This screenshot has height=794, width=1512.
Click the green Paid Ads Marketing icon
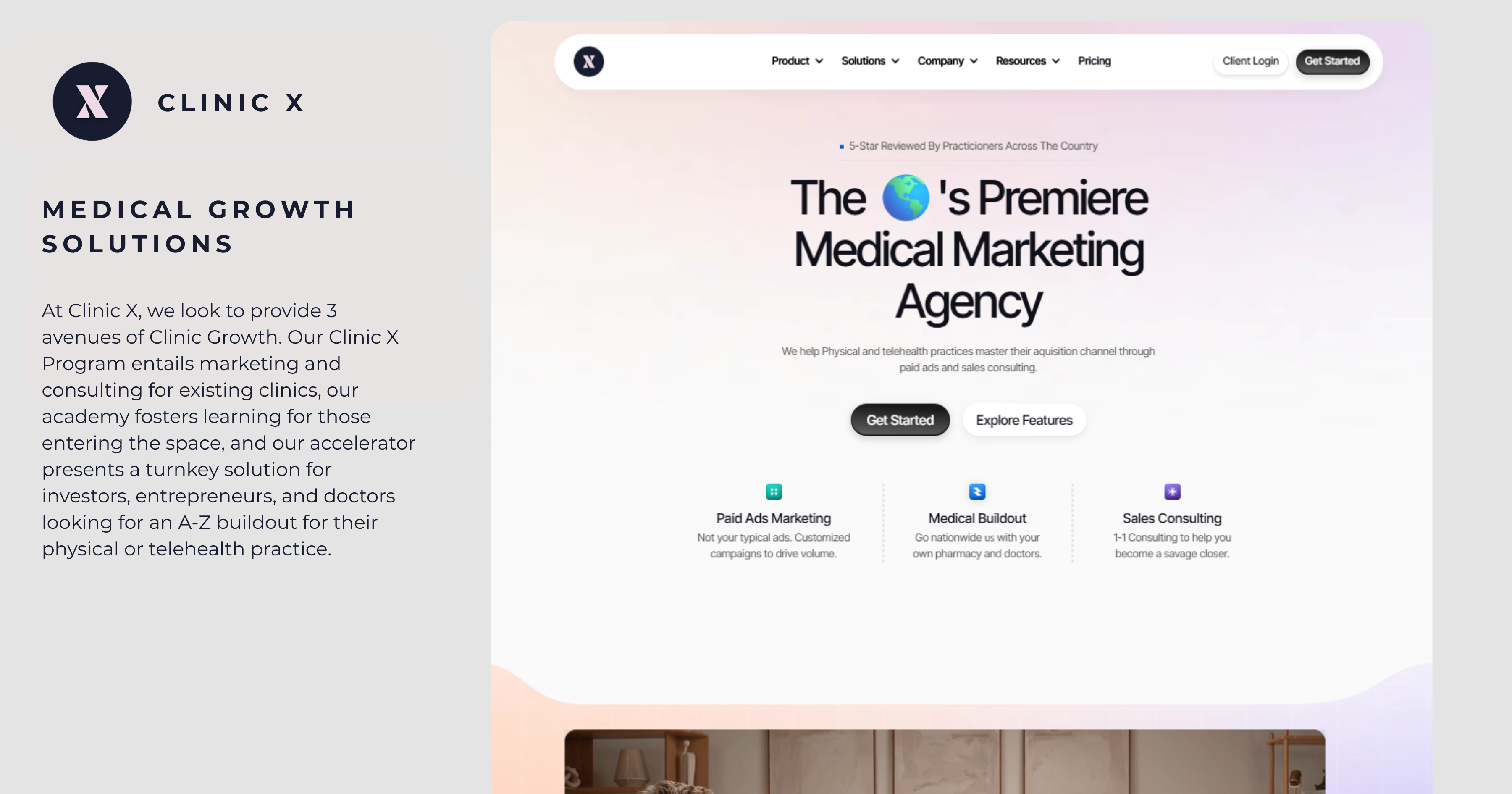[x=774, y=492]
